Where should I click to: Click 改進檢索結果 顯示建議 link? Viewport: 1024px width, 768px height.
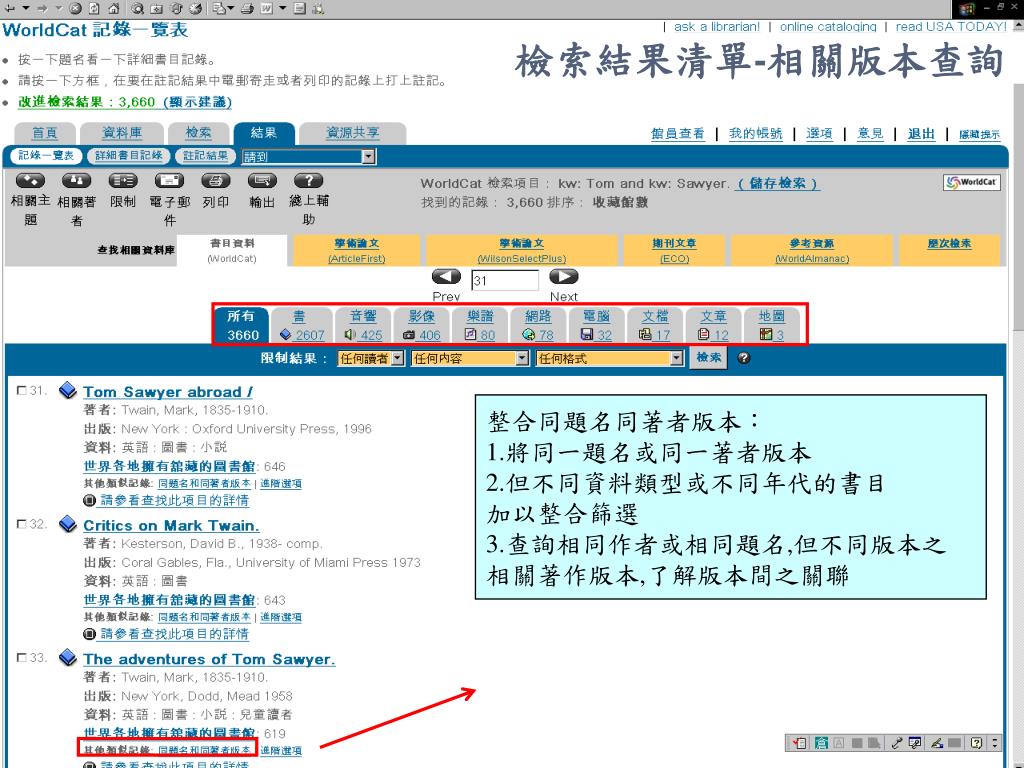125,102
